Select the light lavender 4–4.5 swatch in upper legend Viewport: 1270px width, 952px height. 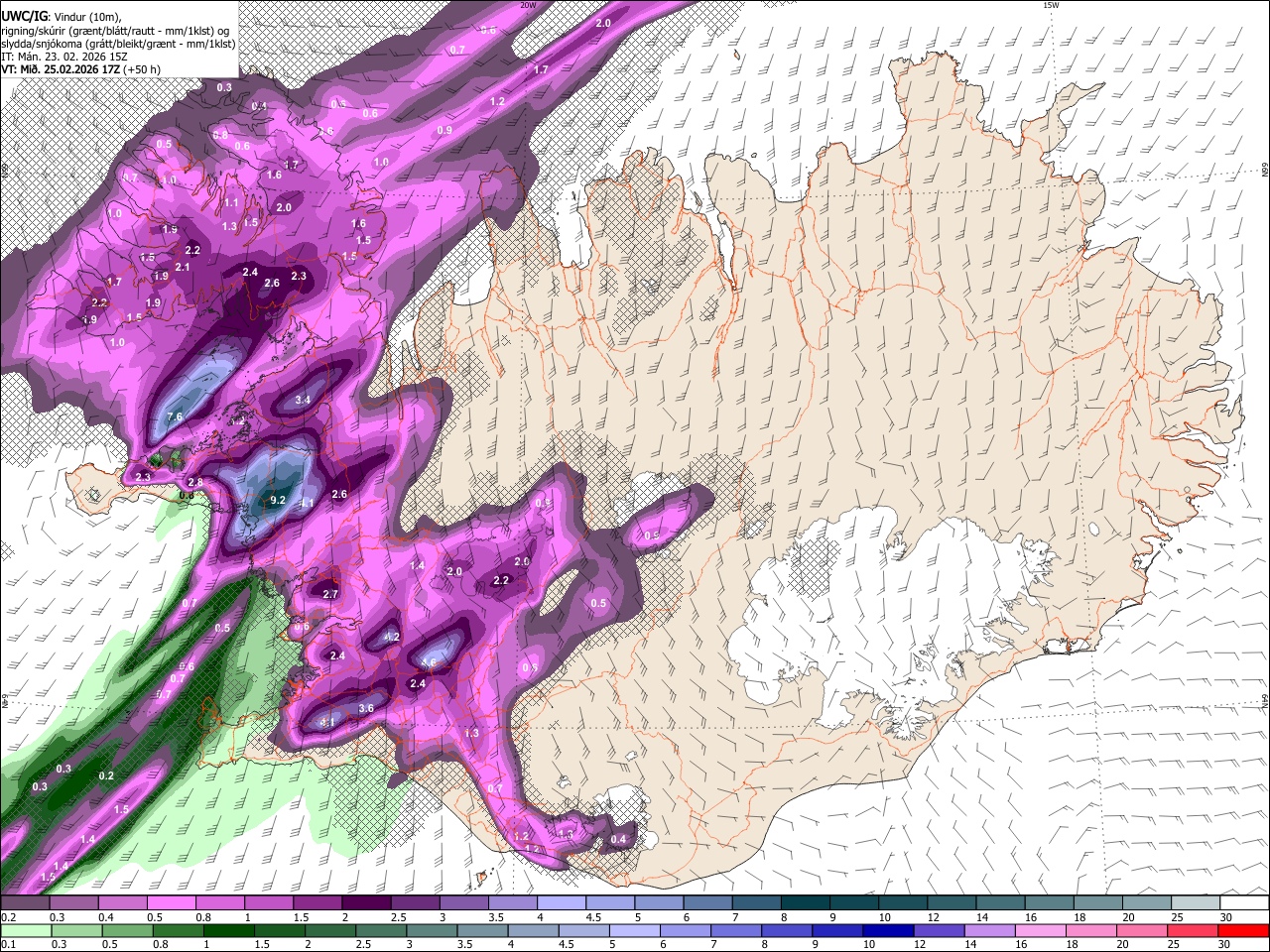tap(562, 903)
